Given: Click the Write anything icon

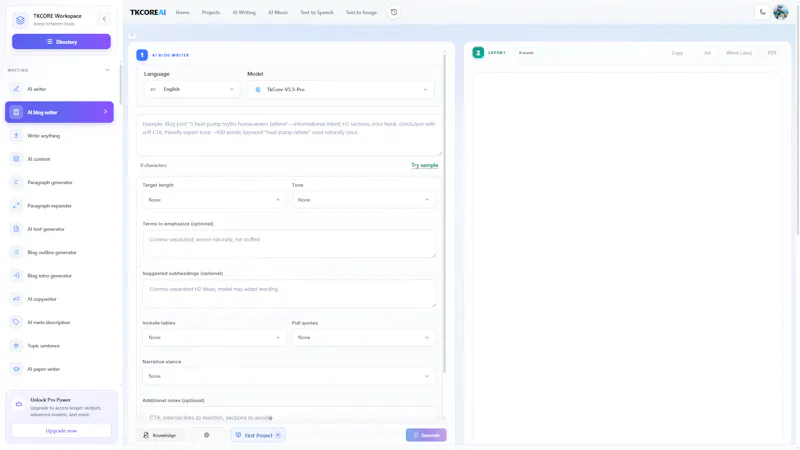Looking at the screenshot, I should 16,136.
